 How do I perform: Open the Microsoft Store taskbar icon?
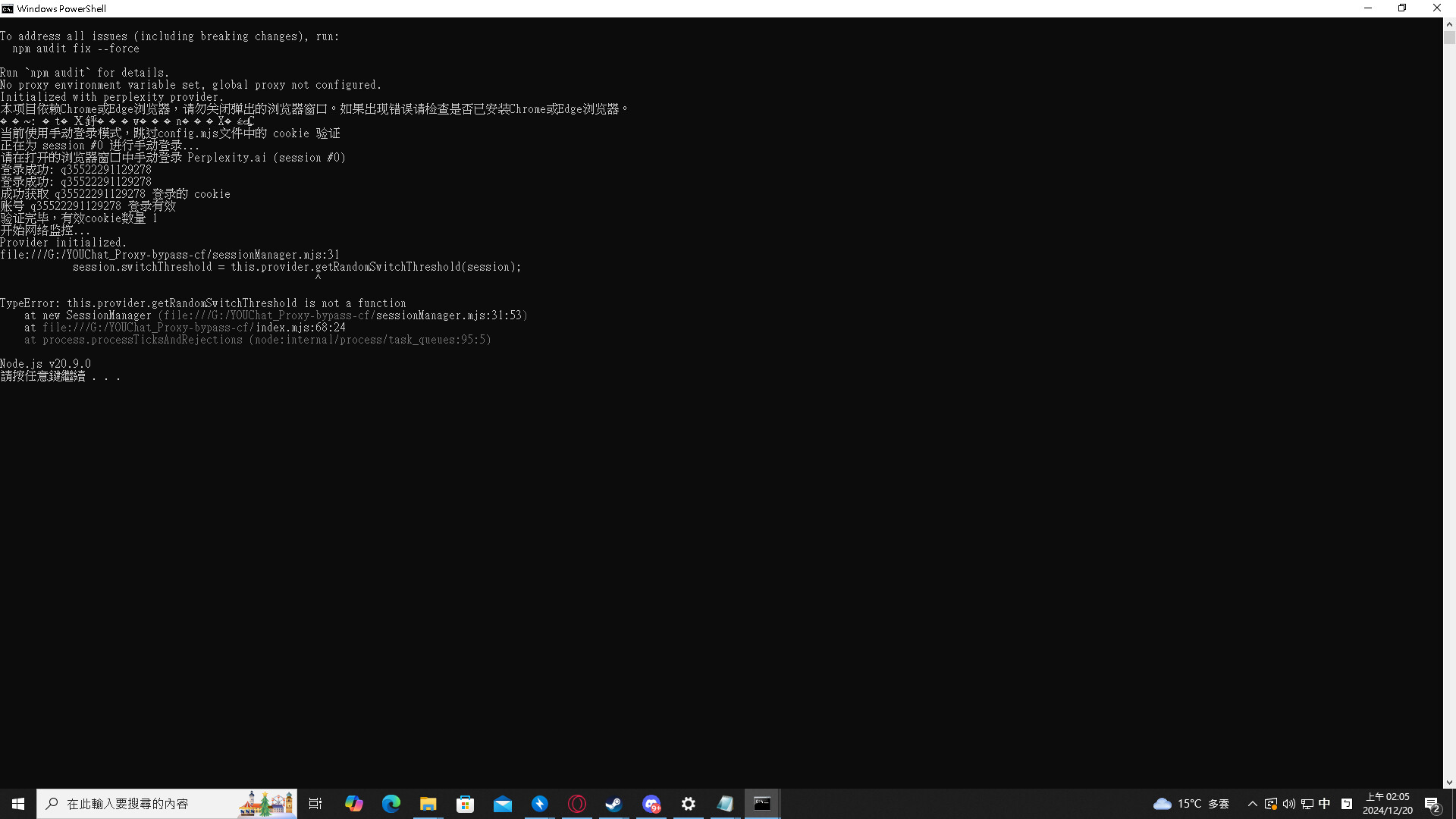coord(466,804)
